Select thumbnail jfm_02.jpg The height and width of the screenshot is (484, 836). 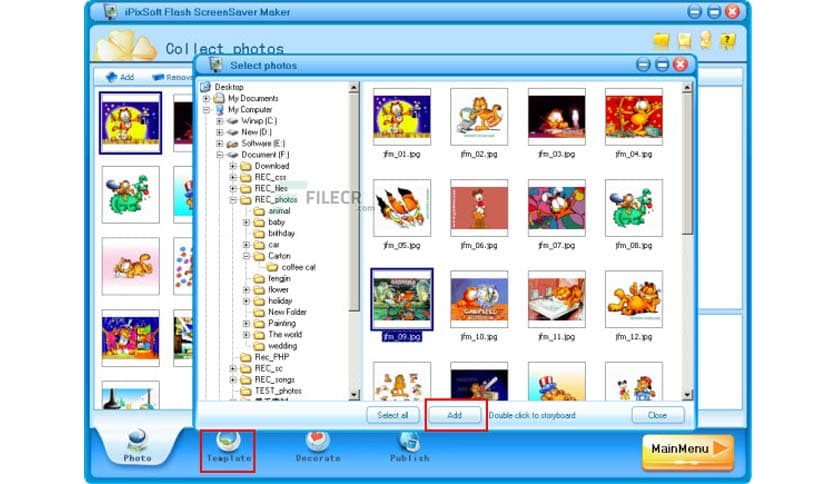(479, 117)
